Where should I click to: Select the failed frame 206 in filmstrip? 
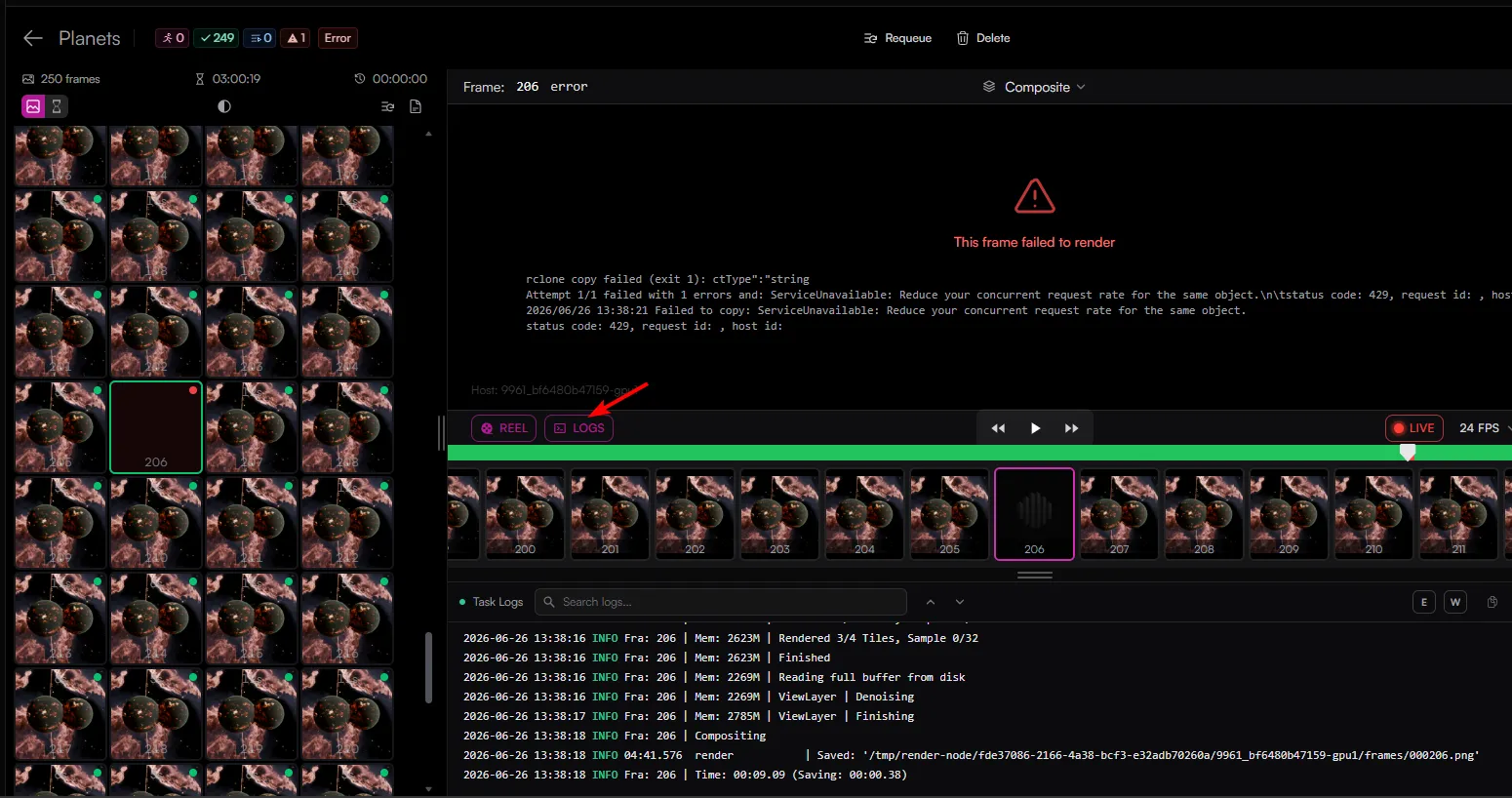coord(1034,514)
